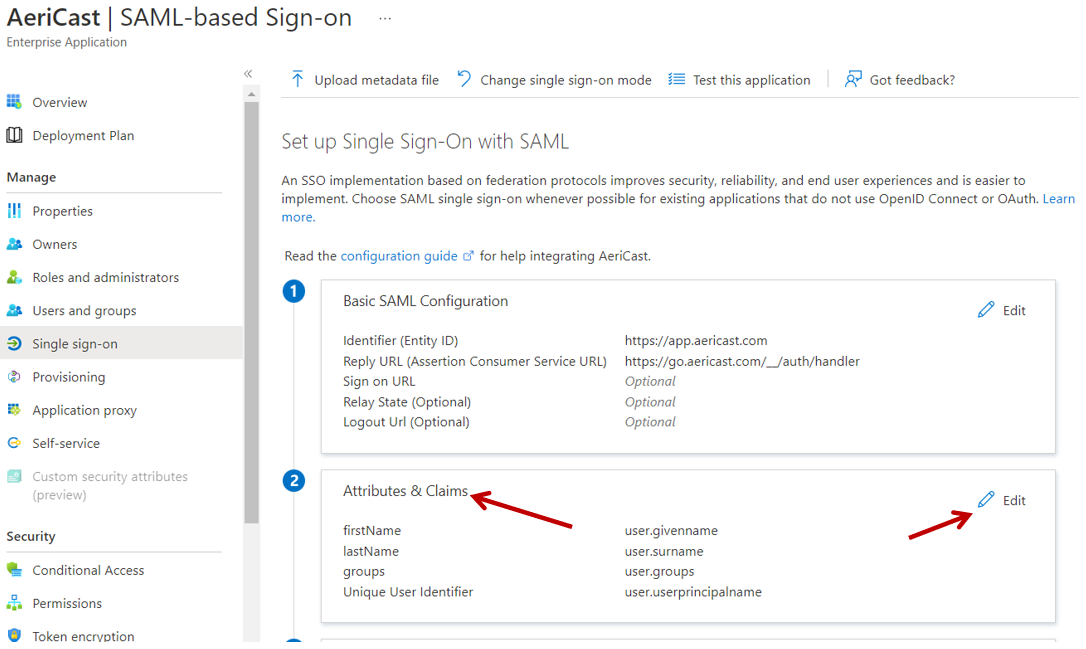Click the Reply URL value ending auth/handler

pyautogui.click(x=742, y=362)
